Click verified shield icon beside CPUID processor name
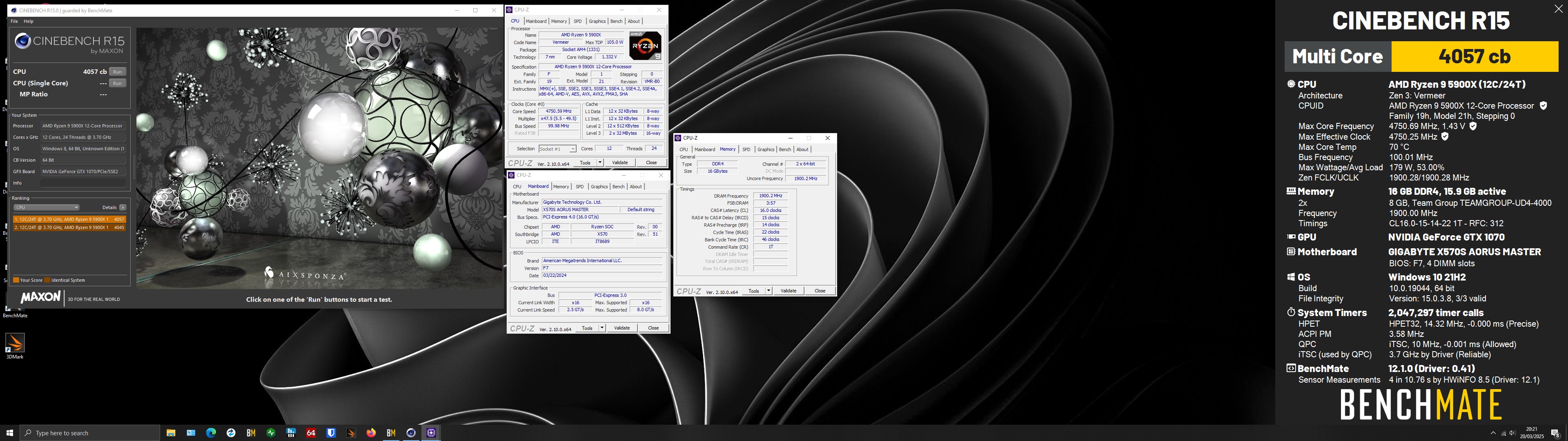1568x441 pixels. coord(1543,105)
